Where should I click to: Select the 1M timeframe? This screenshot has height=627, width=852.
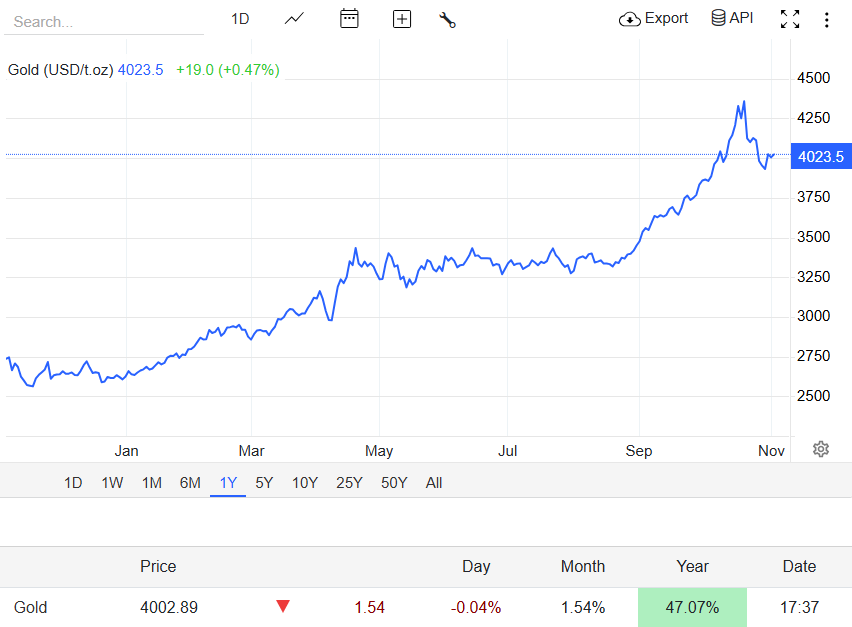[x=151, y=482]
